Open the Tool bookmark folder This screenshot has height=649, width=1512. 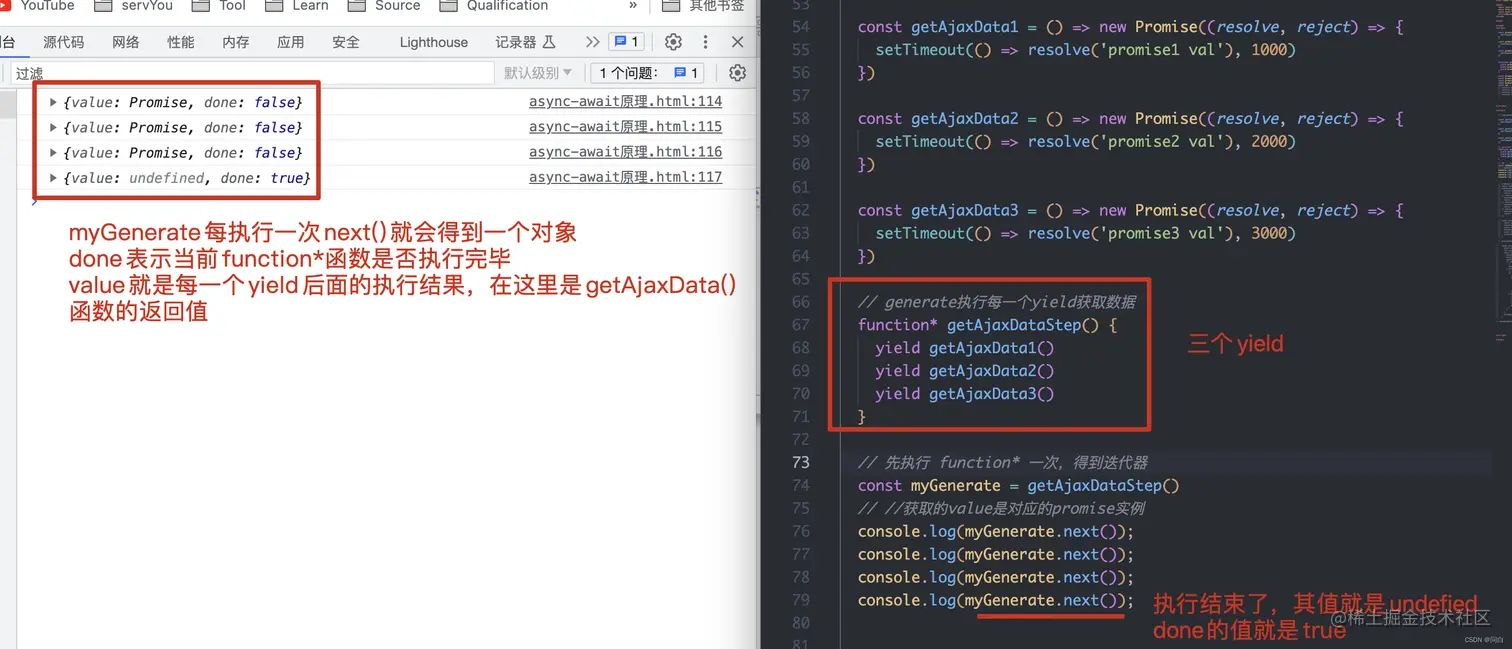[x=219, y=6]
